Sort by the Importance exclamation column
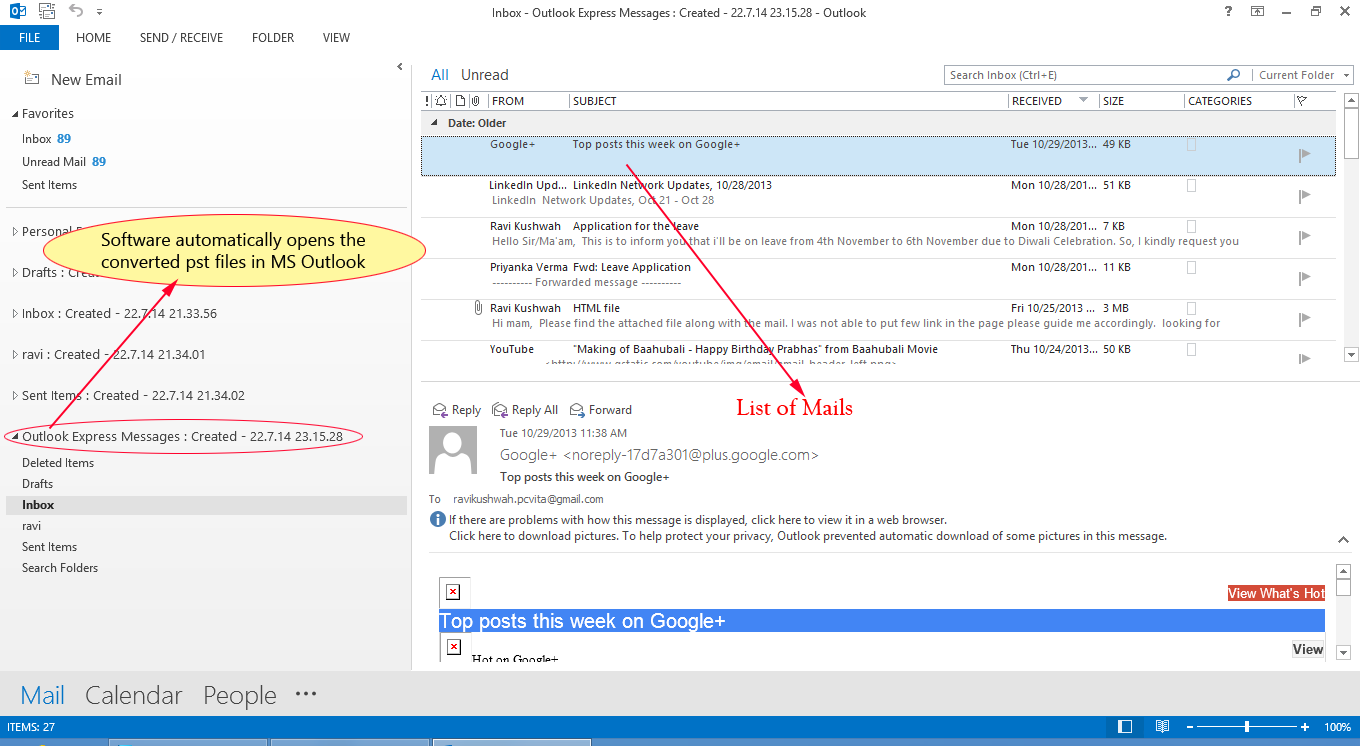Viewport: 1360px width, 746px height. click(x=427, y=101)
